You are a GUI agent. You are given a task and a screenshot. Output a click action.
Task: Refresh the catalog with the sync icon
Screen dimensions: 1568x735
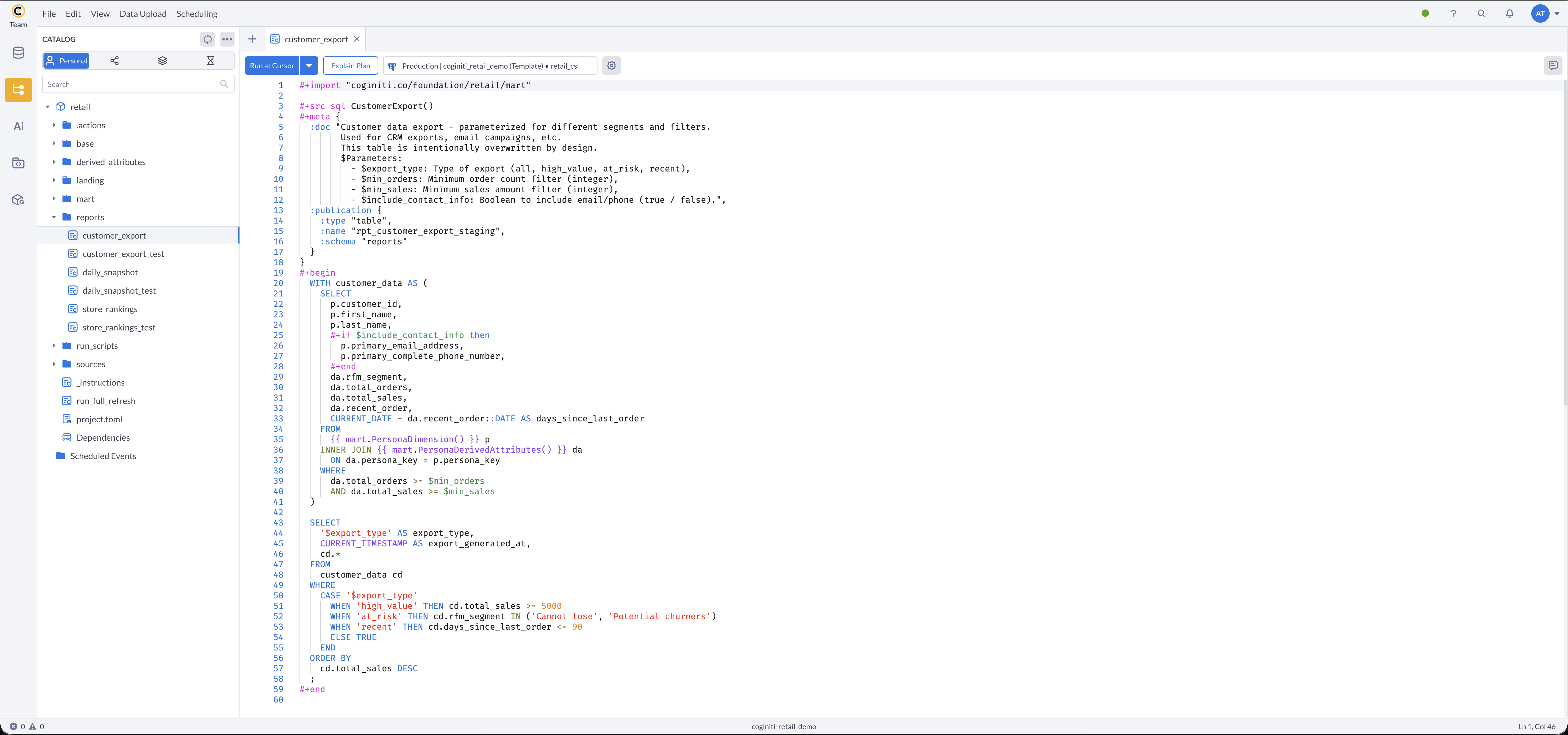tap(208, 39)
